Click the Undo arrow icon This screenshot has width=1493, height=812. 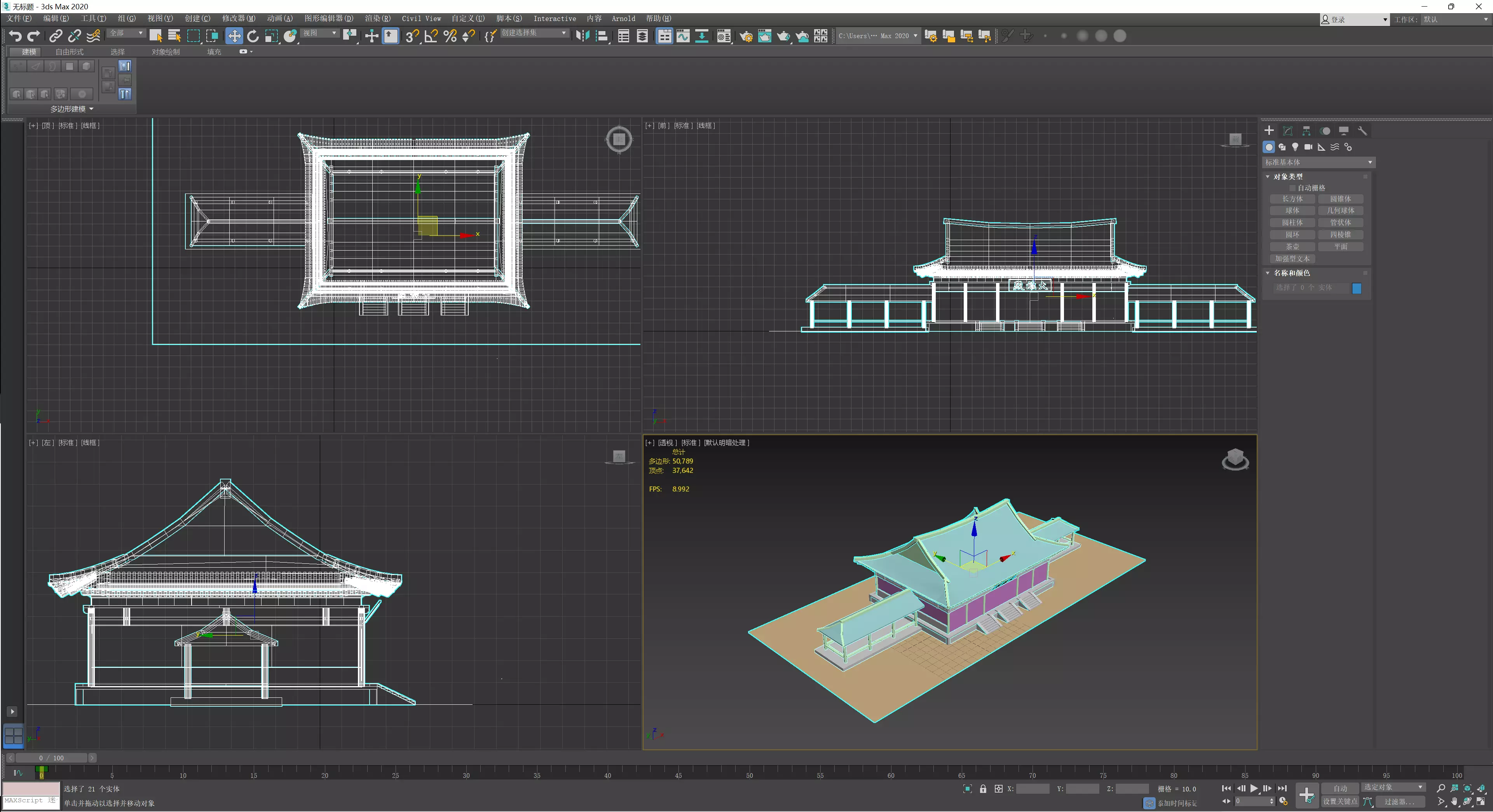(x=15, y=36)
